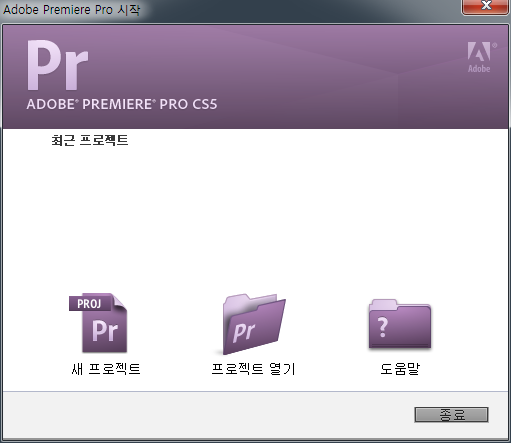Click the Open Project folder icon
This screenshot has width=511, height=443.
(254, 324)
